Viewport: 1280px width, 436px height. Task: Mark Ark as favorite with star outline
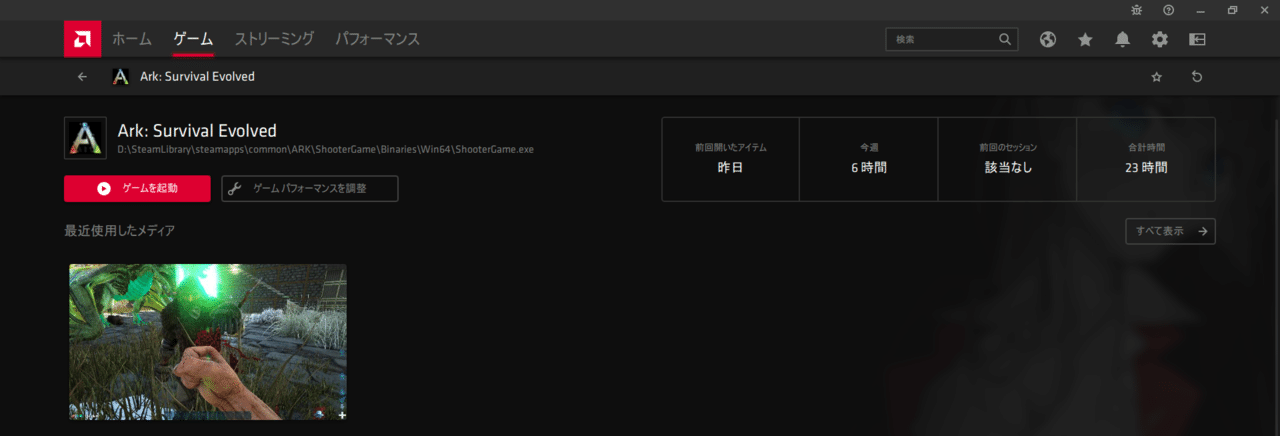(x=1157, y=77)
